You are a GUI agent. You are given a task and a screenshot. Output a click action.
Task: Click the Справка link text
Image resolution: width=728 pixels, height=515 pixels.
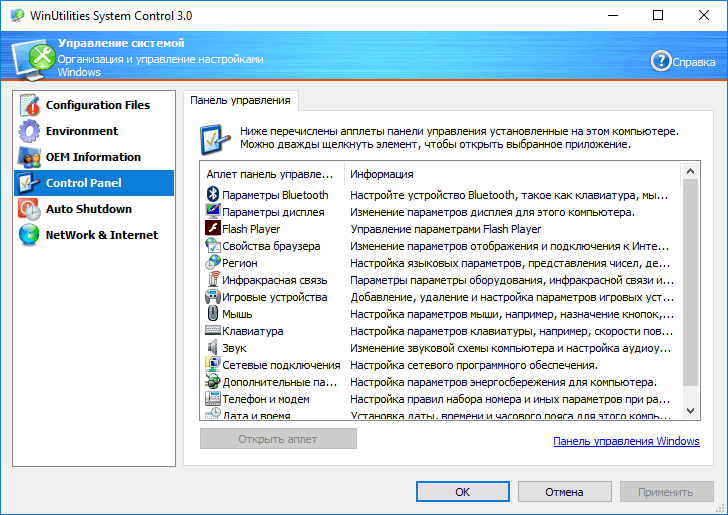tap(694, 62)
